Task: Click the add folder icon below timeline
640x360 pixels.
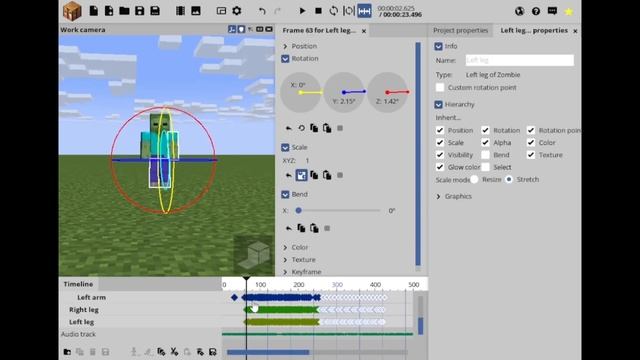Action: point(67,352)
